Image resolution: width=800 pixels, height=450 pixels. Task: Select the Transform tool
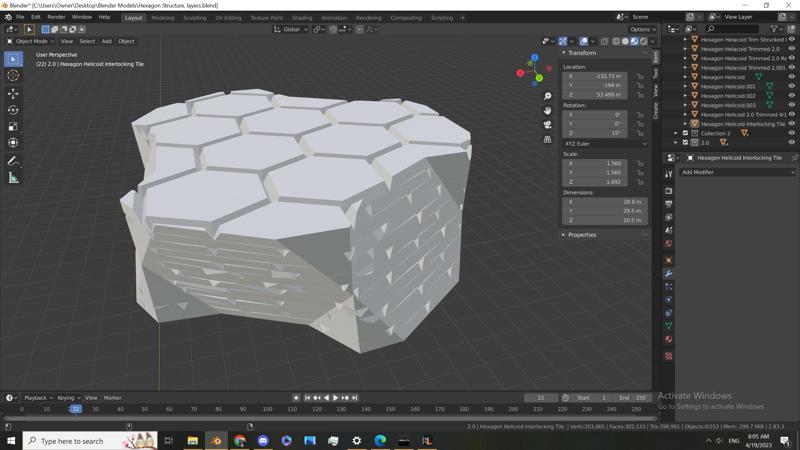click(x=13, y=142)
